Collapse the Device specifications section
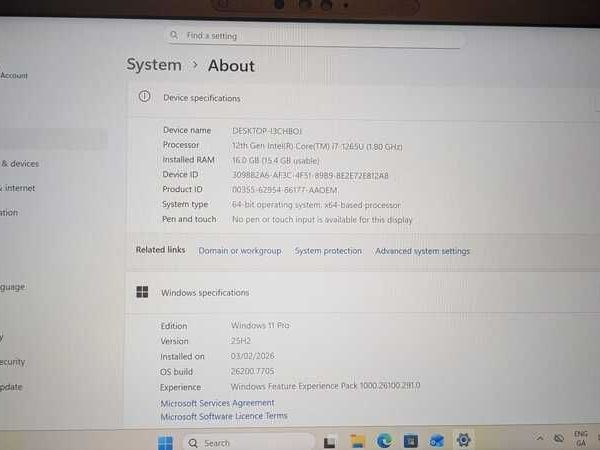The image size is (600, 450). pyautogui.click(x=590, y=98)
